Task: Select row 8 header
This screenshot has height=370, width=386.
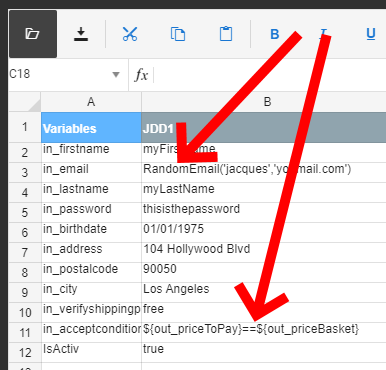Action: (25, 273)
